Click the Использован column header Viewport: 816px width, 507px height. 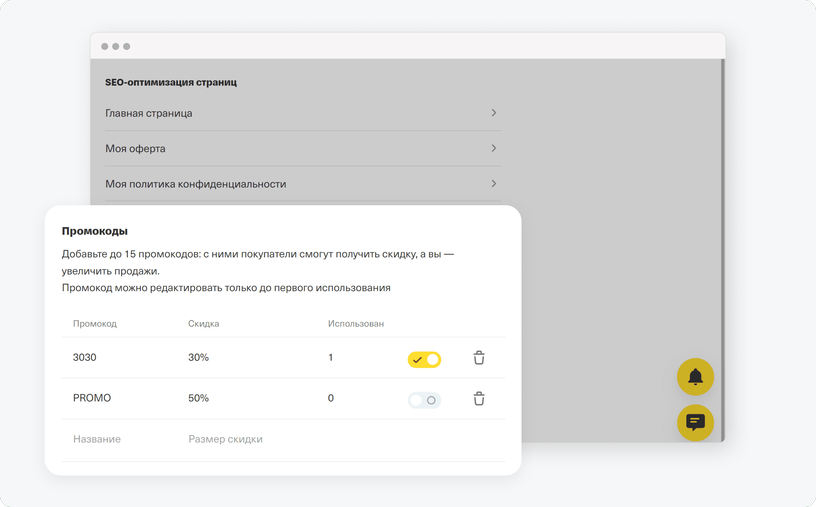356,324
